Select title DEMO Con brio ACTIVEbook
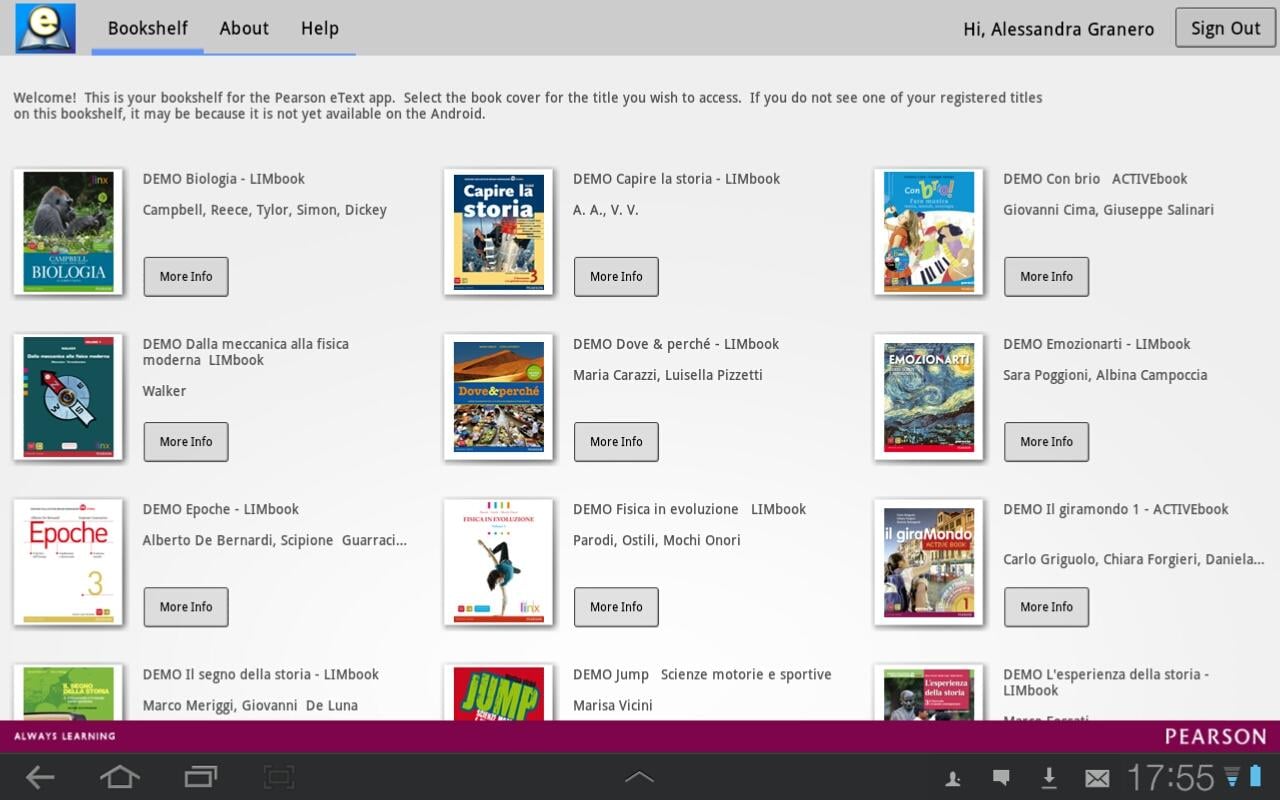The image size is (1280, 800). [1095, 179]
